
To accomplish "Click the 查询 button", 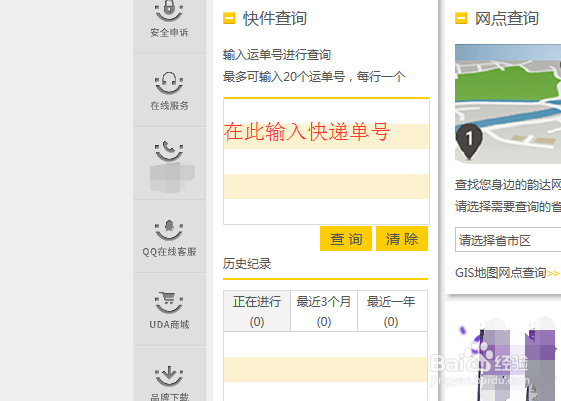I will 346,239.
